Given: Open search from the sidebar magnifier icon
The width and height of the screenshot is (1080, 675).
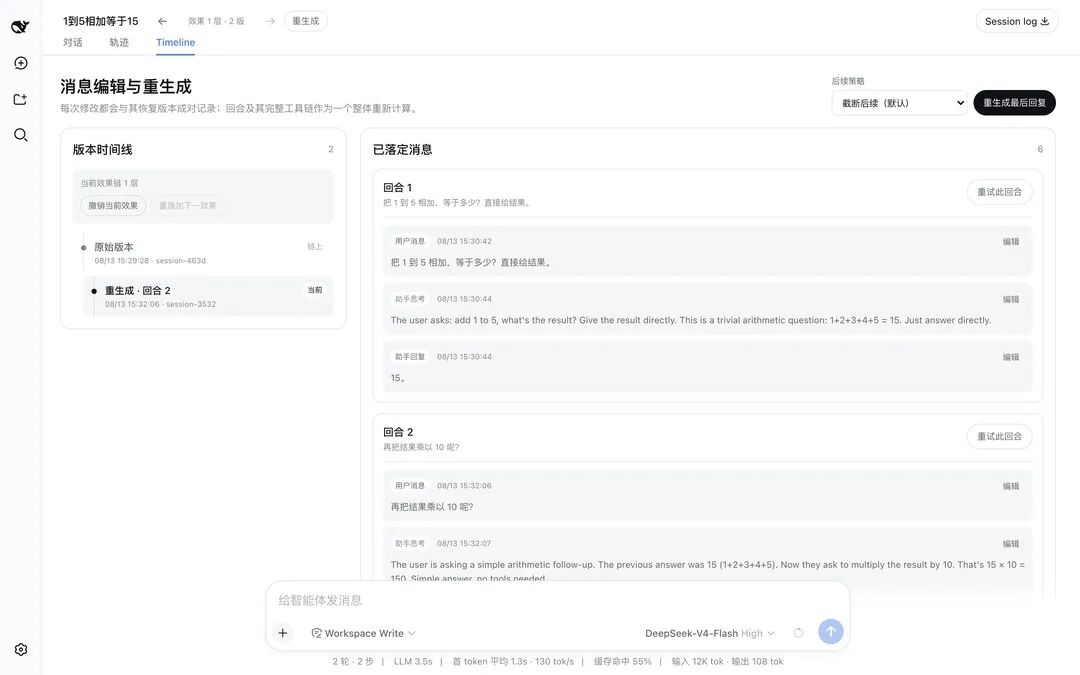Looking at the screenshot, I should pos(21,135).
